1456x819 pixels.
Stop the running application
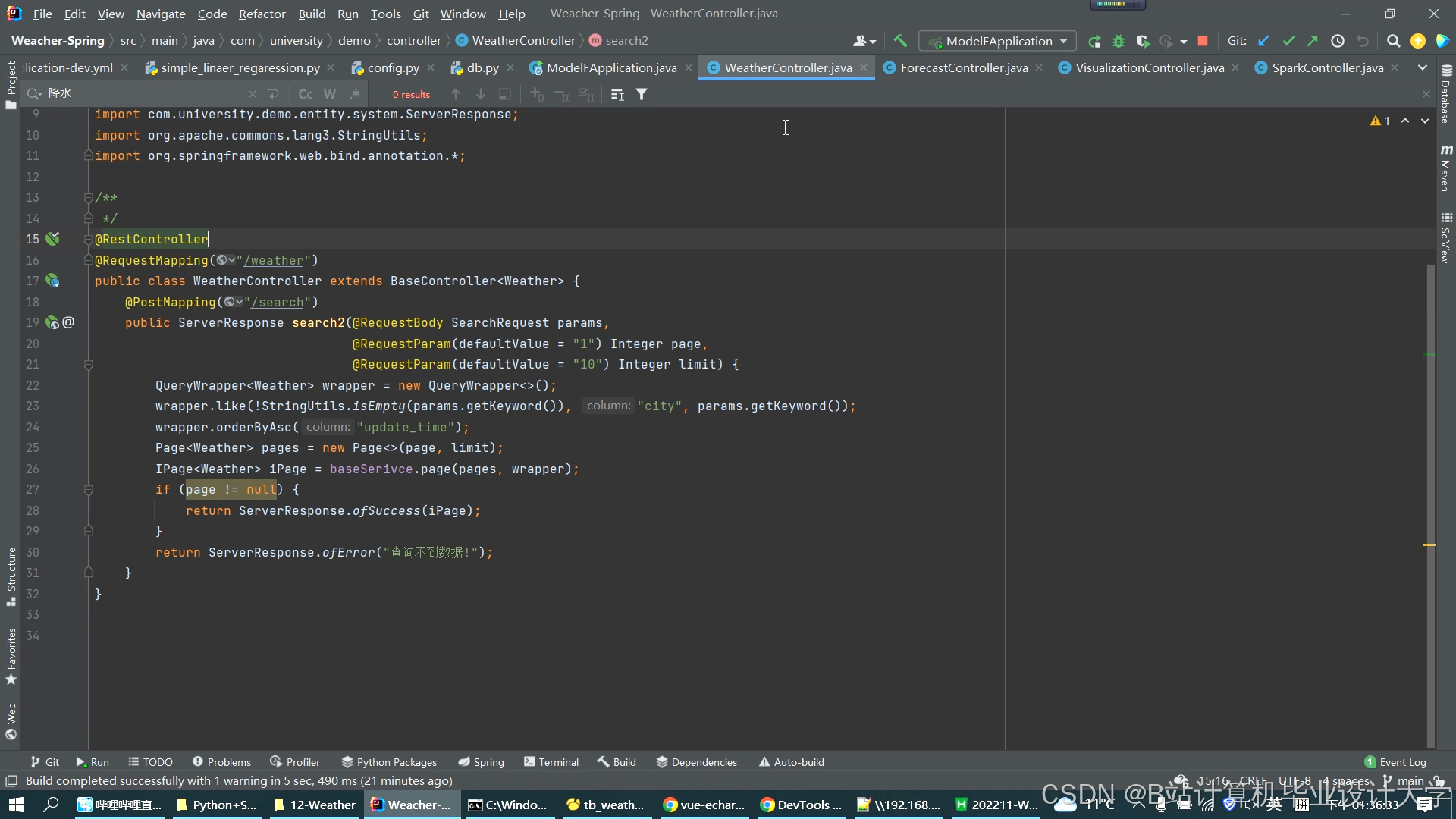tap(1203, 41)
